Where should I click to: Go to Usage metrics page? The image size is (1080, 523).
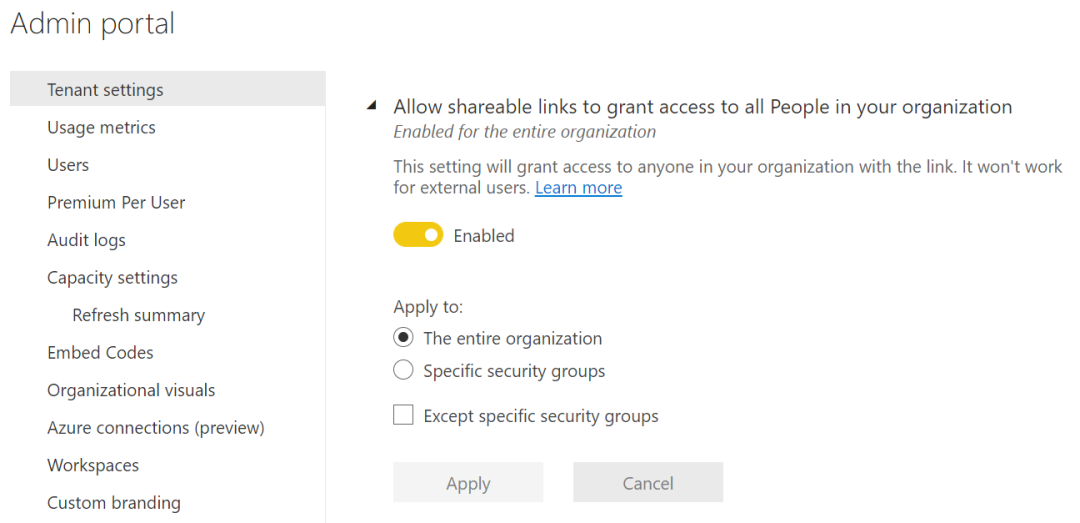point(101,127)
